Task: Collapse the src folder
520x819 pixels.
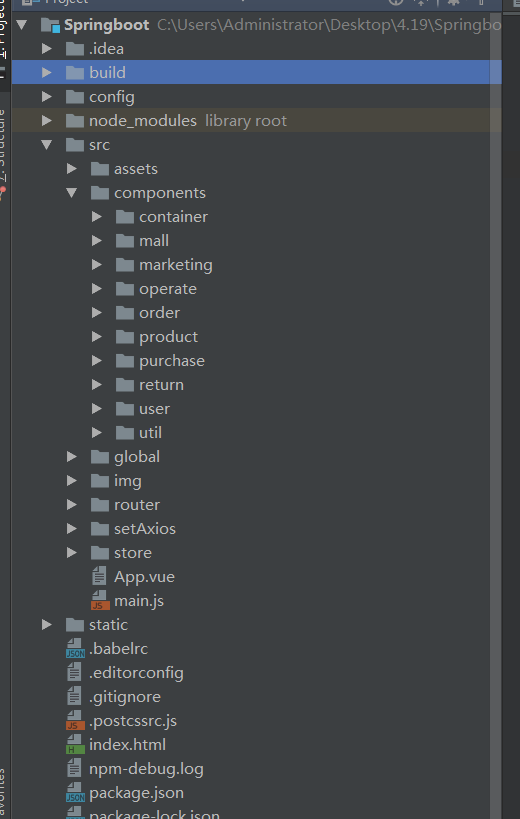Action: click(x=47, y=145)
